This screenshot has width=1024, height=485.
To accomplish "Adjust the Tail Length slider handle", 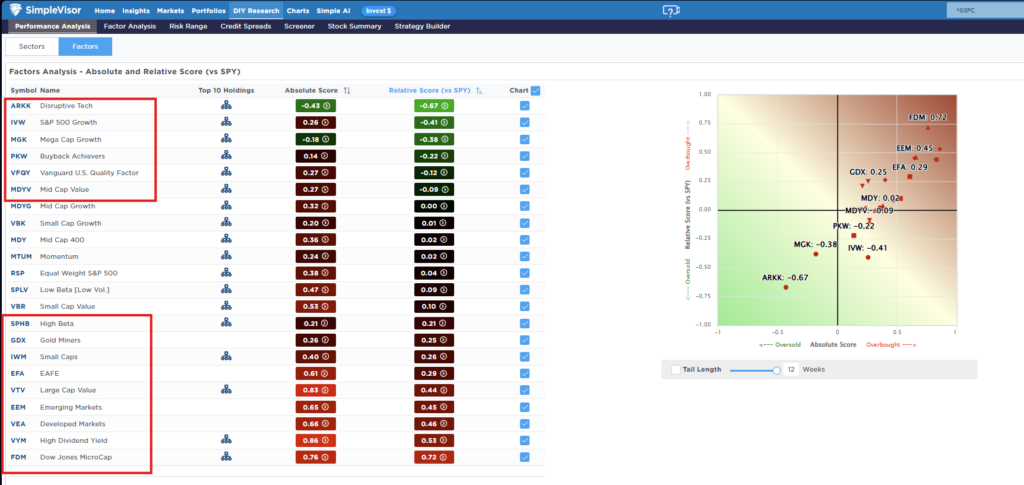I will click(776, 370).
